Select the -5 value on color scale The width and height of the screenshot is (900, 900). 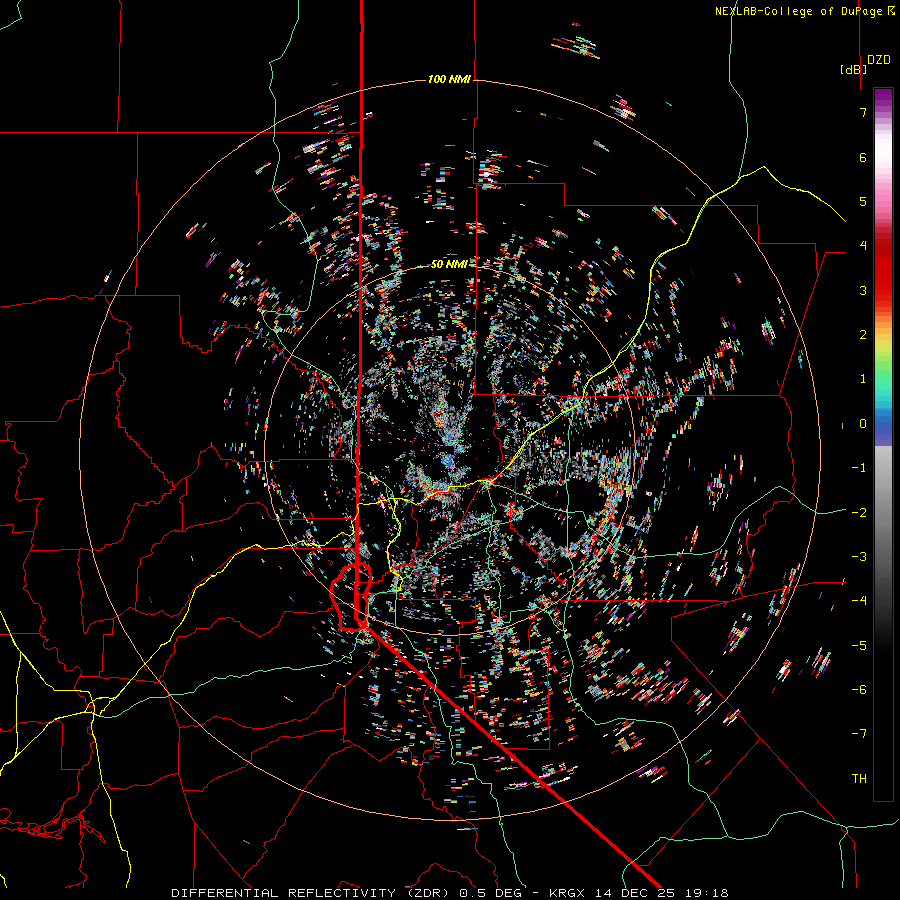click(859, 646)
